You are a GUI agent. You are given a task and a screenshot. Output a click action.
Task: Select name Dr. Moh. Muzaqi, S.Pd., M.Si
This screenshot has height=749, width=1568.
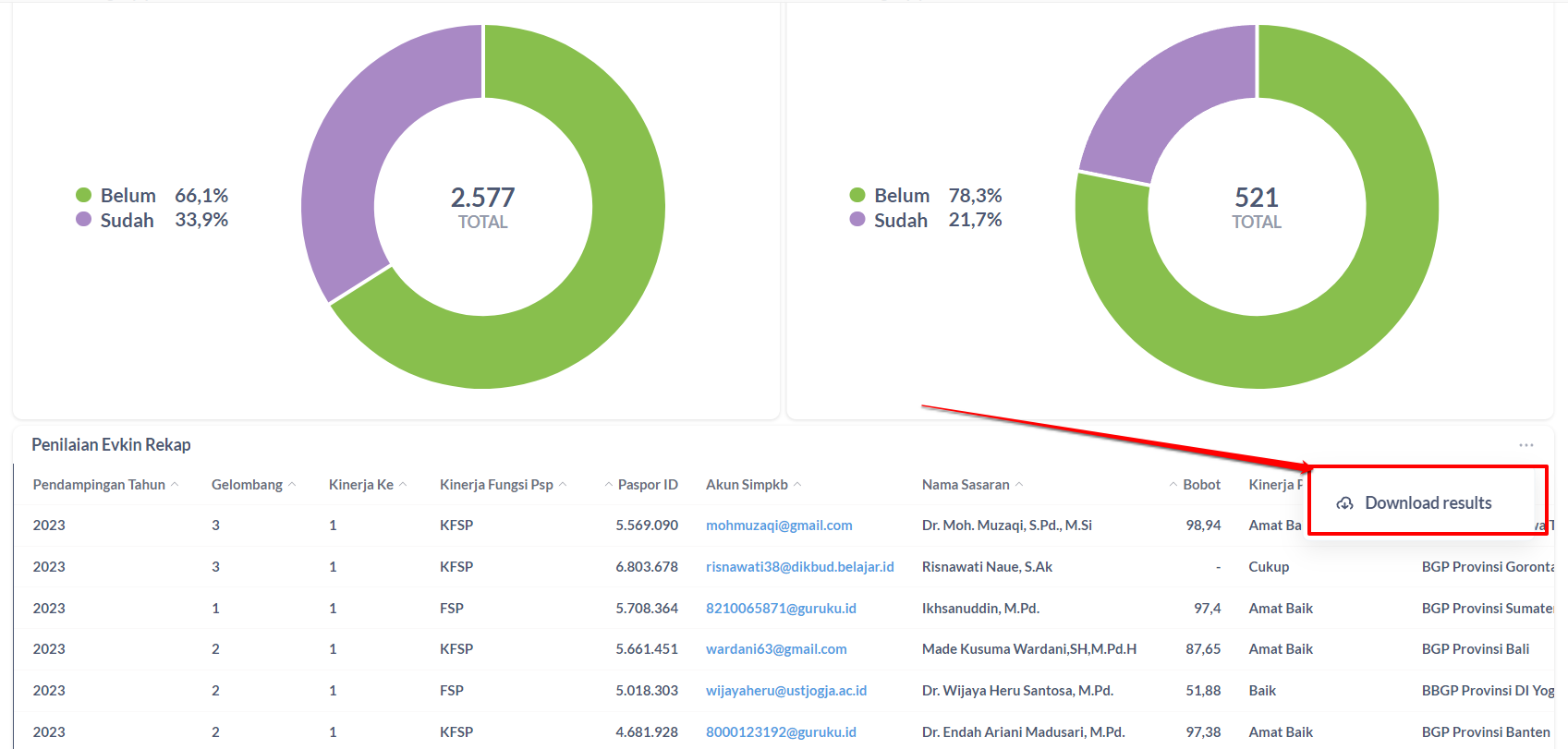coord(1007,526)
